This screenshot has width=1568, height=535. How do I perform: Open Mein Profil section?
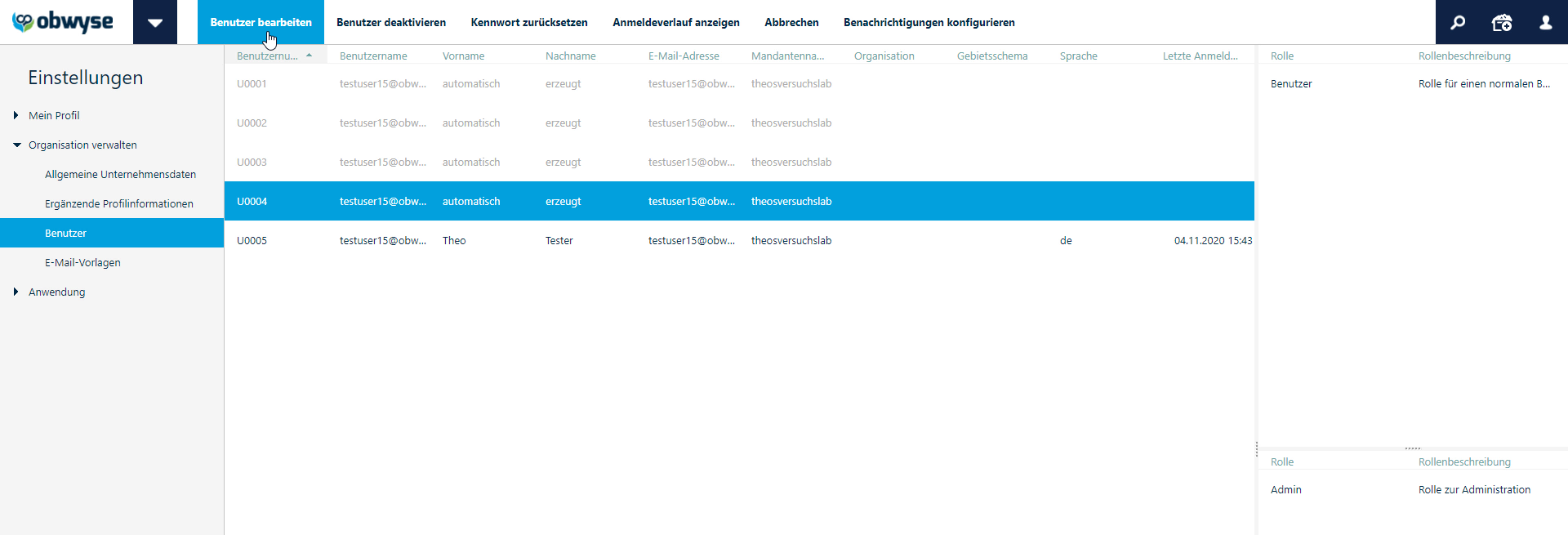coord(54,115)
